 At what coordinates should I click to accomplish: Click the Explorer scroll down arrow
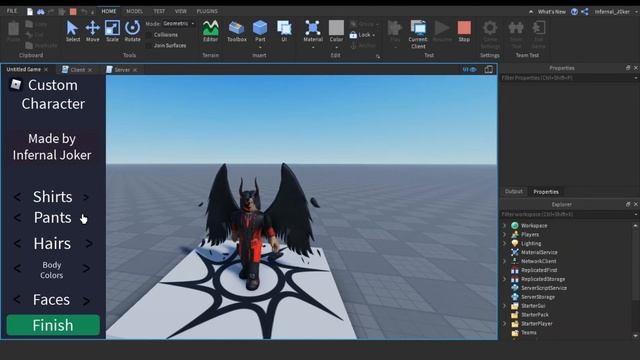click(x=636, y=336)
